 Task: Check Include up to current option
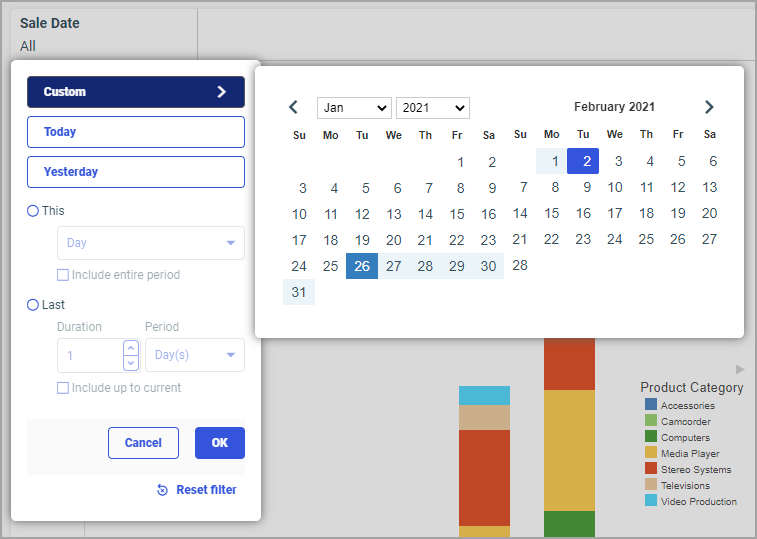pos(63,388)
